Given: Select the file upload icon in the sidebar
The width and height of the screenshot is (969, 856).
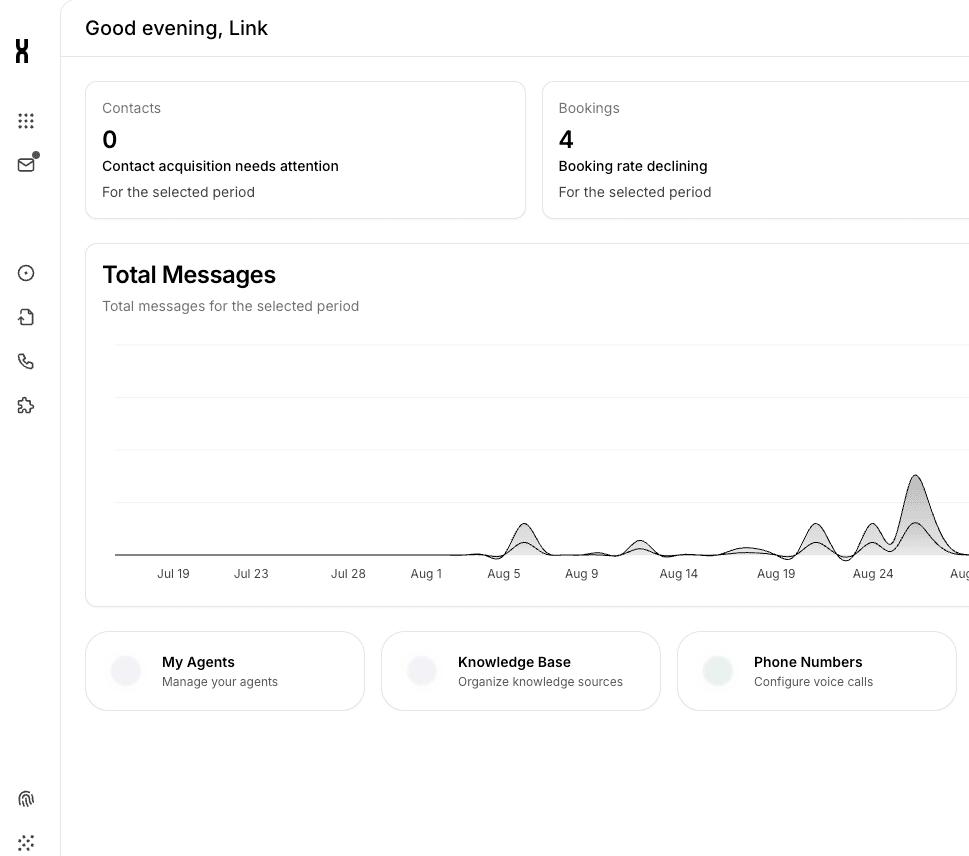Looking at the screenshot, I should point(26,317).
